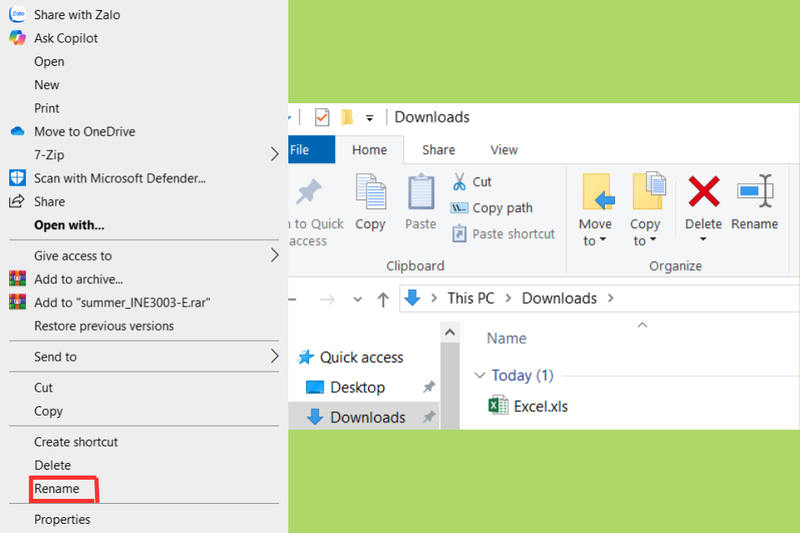Select Copy in the context menu
800x533 pixels.
pos(48,411)
